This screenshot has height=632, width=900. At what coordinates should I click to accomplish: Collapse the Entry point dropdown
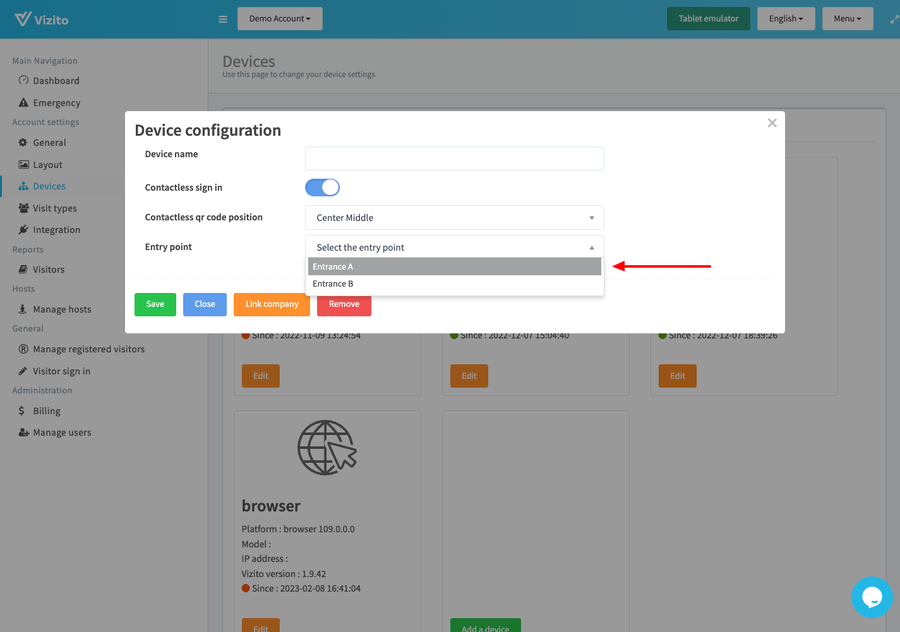(454, 247)
